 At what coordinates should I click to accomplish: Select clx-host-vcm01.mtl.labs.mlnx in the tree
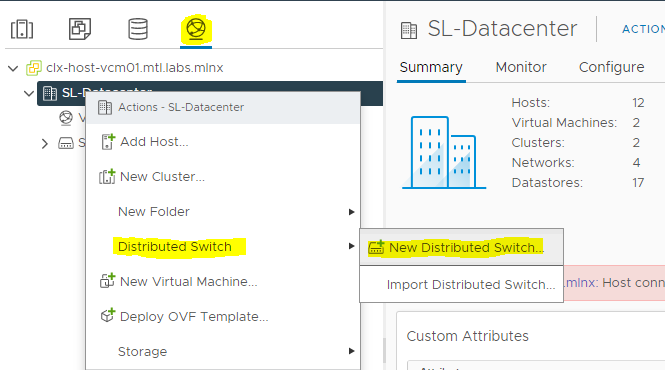[135, 68]
